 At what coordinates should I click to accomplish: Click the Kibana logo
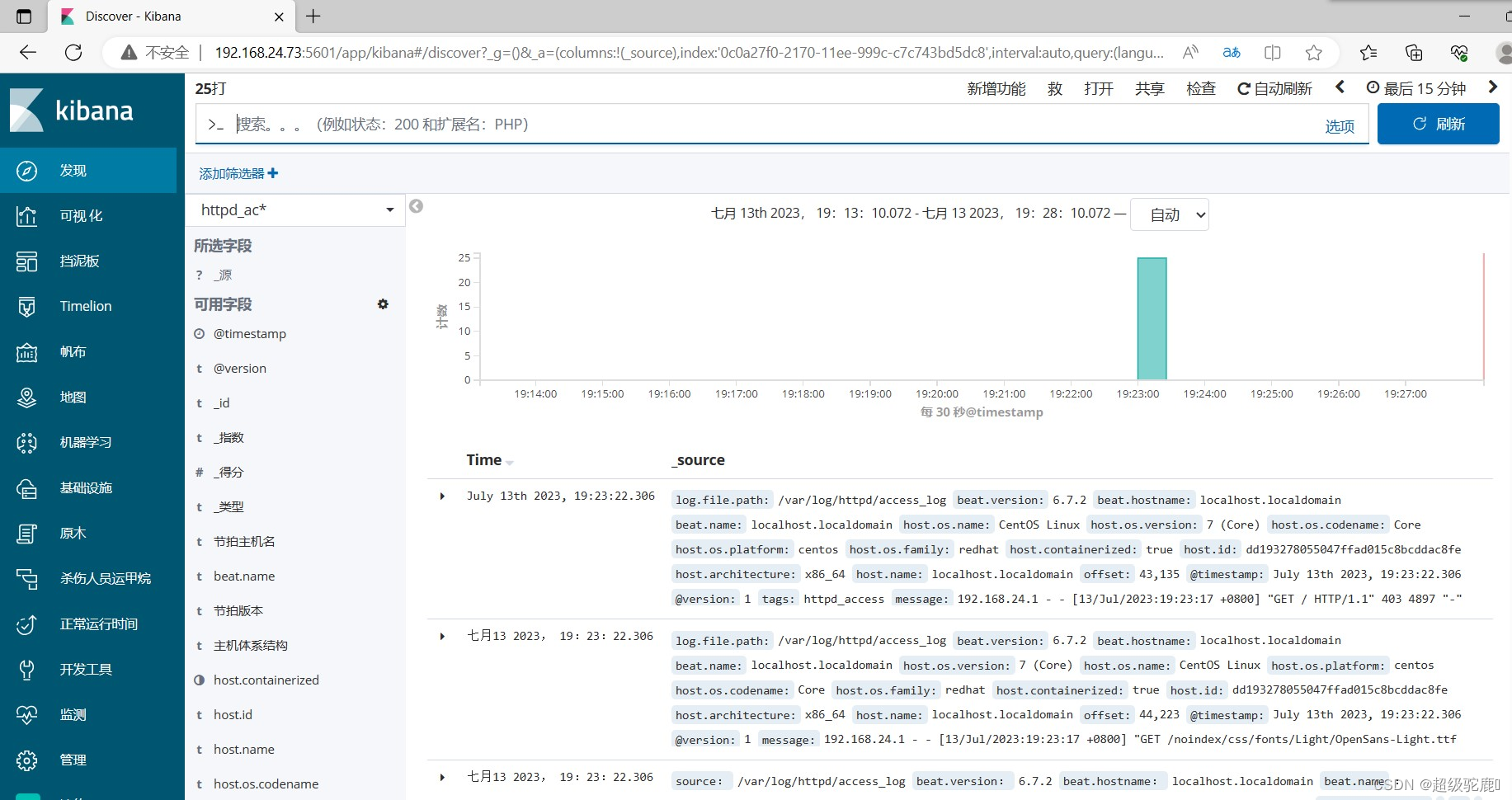click(x=72, y=111)
